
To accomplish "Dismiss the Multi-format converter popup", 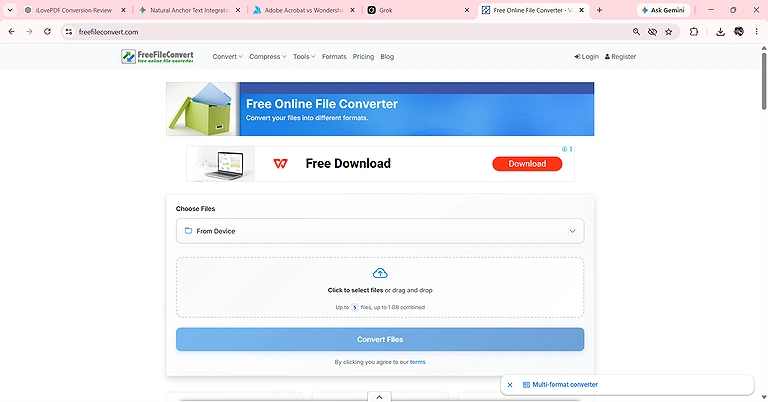I will click(510, 385).
